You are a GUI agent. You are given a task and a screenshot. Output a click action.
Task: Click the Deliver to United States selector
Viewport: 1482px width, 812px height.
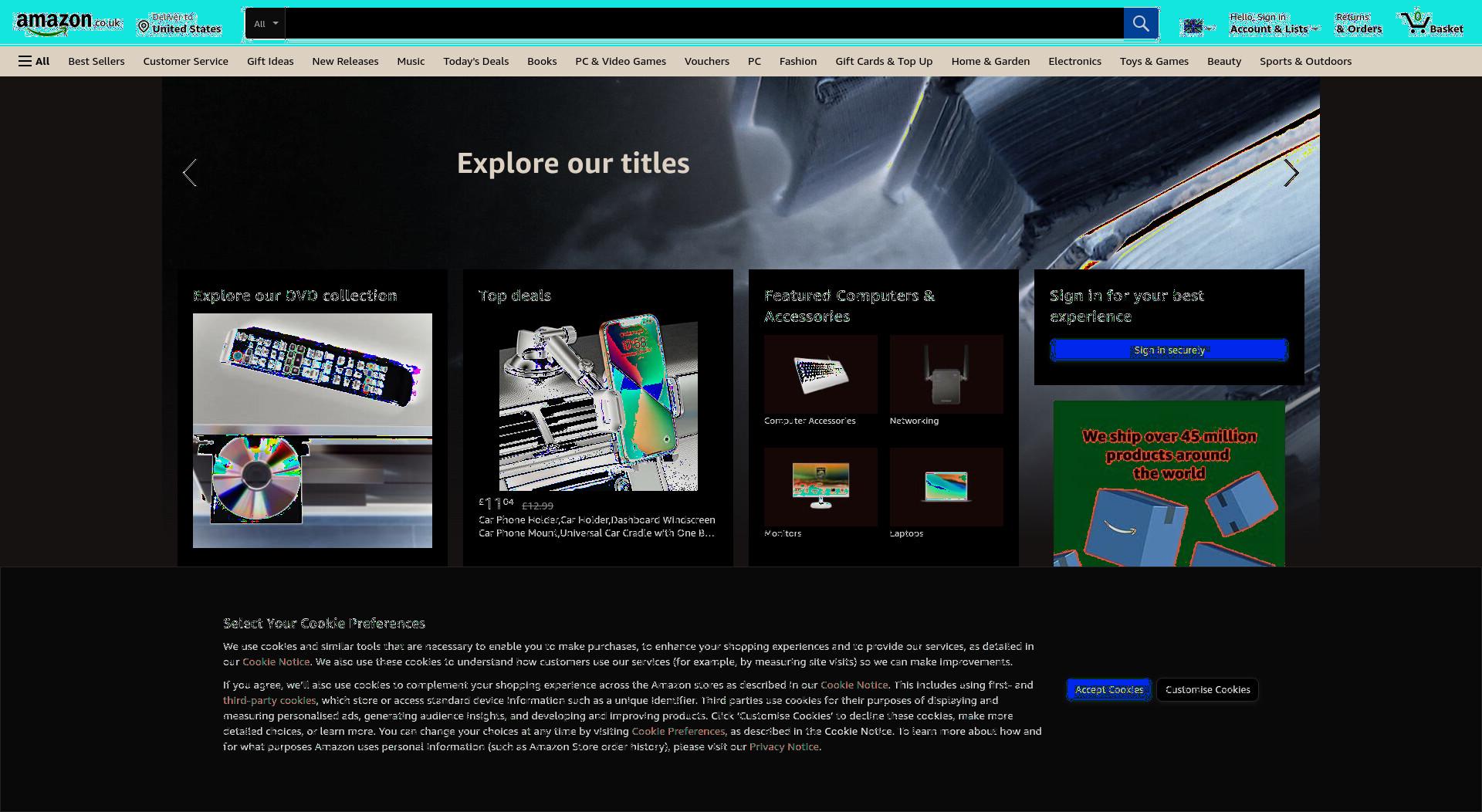(x=180, y=23)
